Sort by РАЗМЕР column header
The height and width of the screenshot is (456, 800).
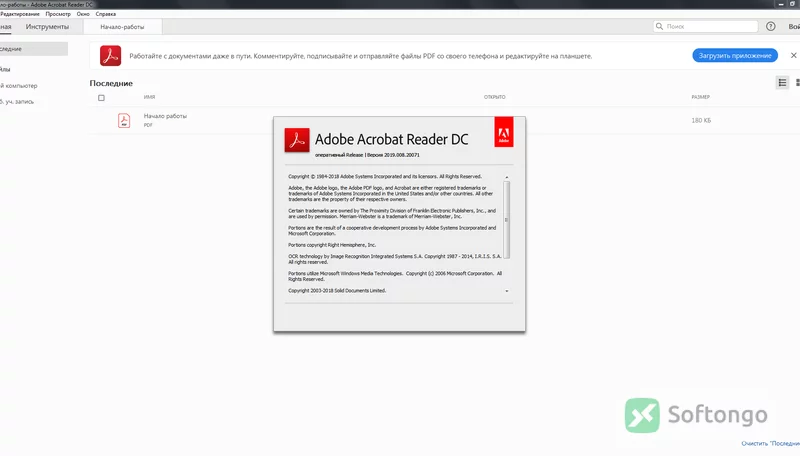(701, 97)
